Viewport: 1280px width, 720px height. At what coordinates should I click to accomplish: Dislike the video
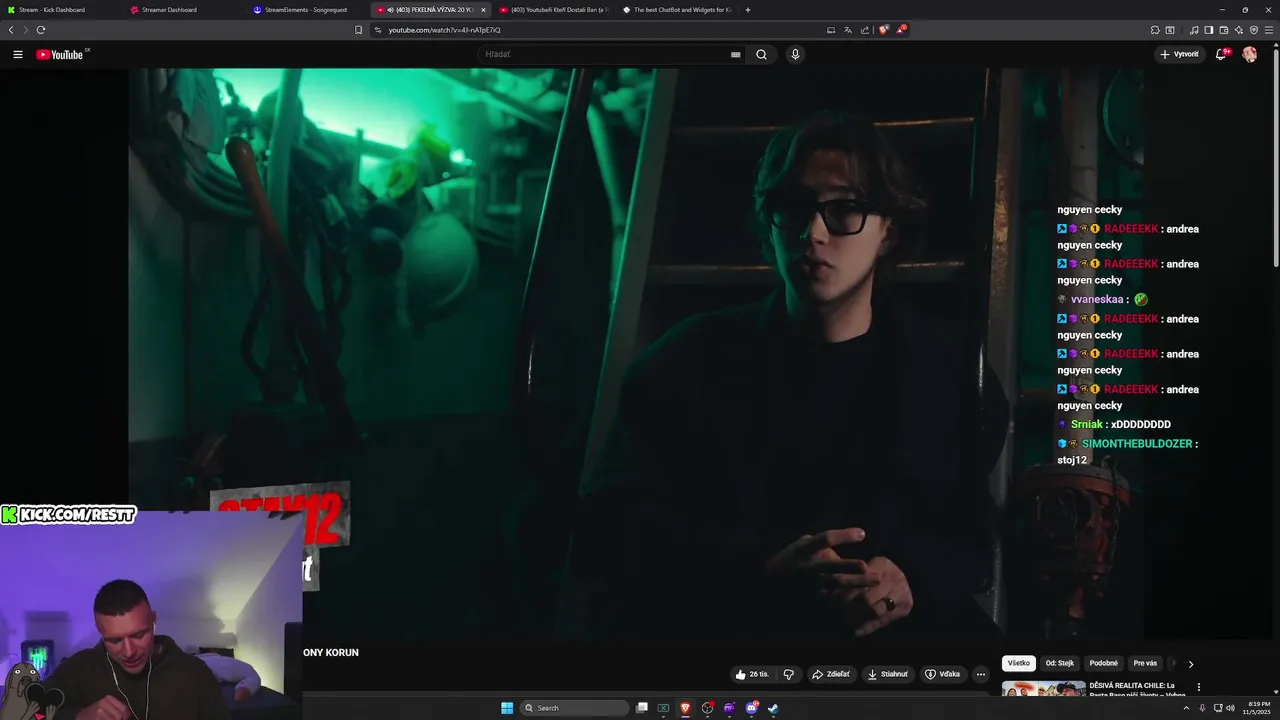[788, 674]
